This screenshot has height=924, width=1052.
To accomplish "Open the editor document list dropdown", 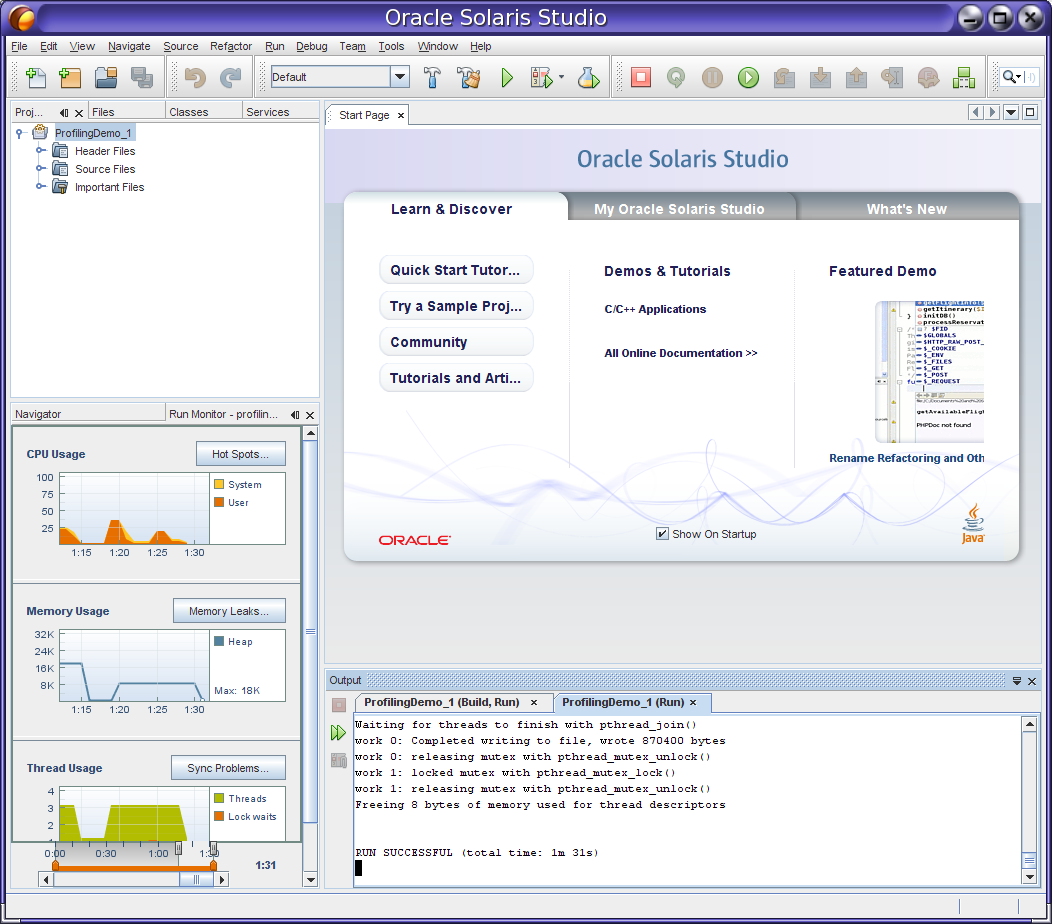I will pos(1011,113).
